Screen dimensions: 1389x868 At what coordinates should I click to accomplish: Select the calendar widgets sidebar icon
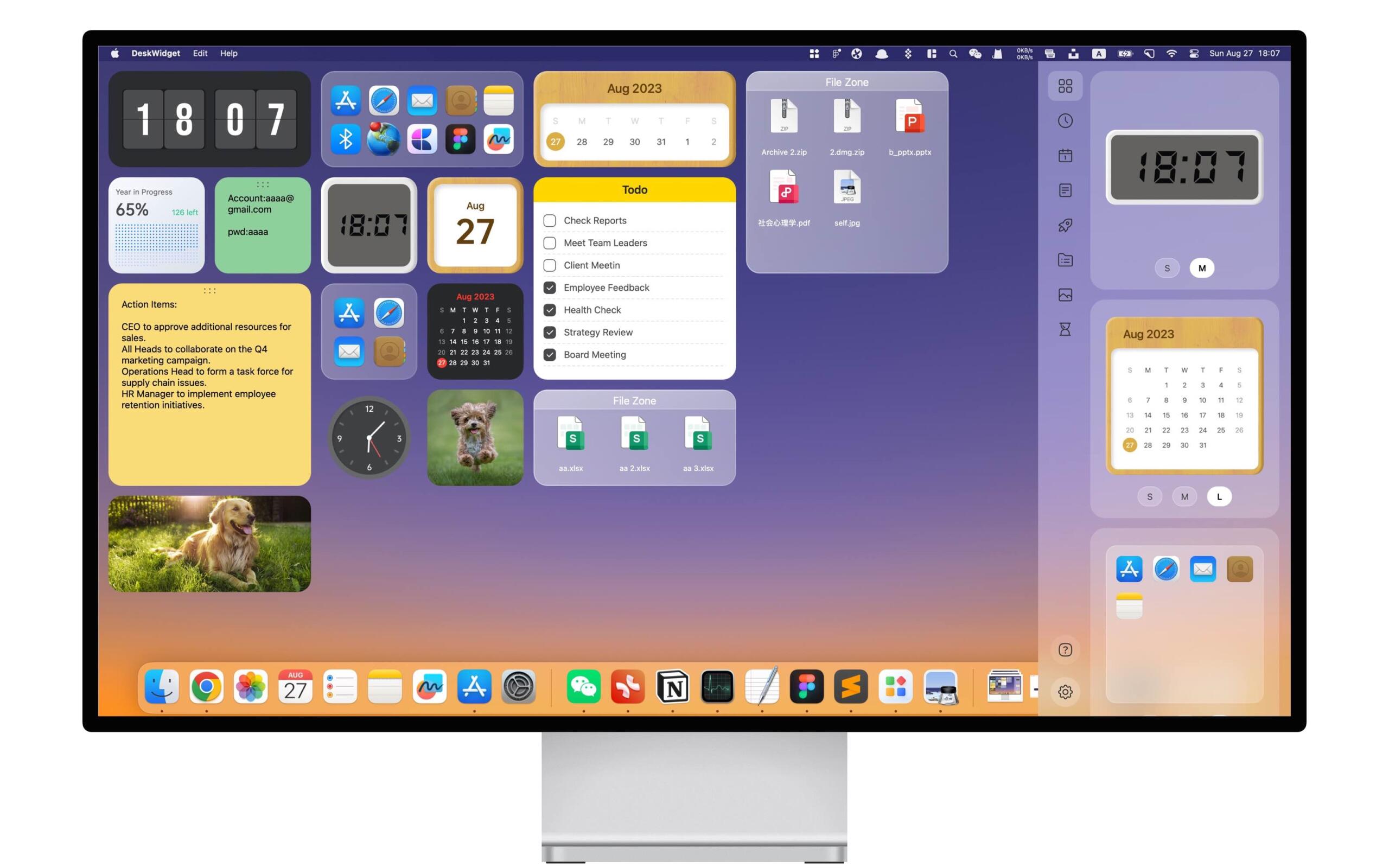click(x=1065, y=156)
